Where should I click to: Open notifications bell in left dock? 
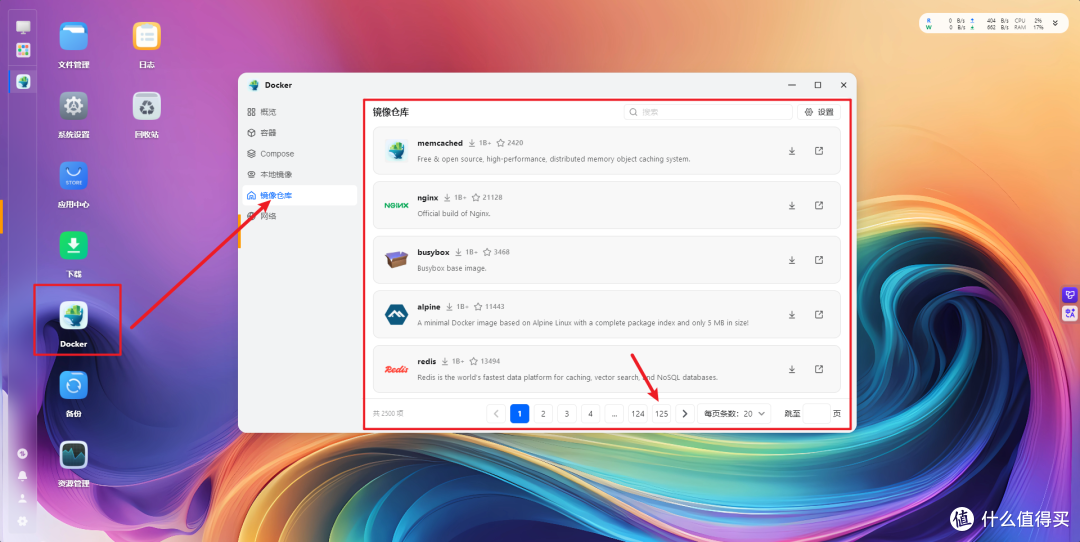click(x=23, y=476)
